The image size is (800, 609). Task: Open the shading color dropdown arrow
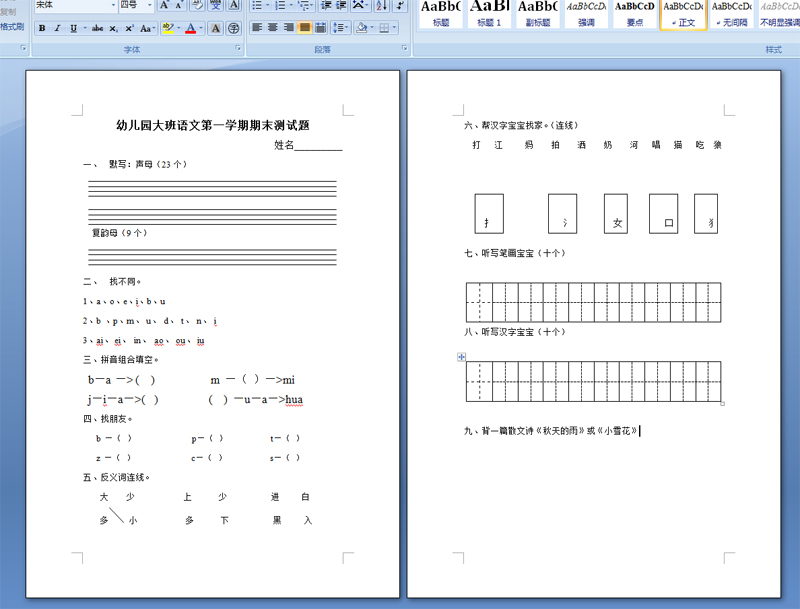(x=371, y=28)
